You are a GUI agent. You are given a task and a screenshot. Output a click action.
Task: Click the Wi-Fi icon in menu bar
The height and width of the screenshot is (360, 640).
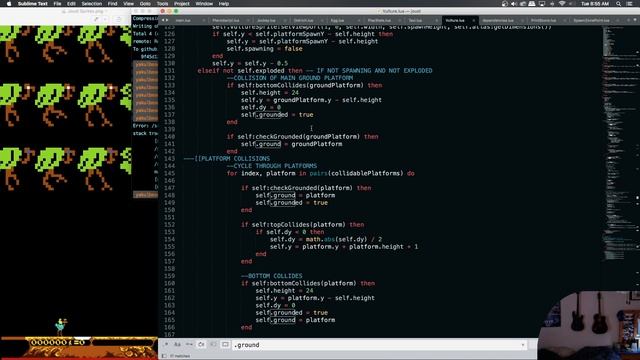click(x=562, y=4)
